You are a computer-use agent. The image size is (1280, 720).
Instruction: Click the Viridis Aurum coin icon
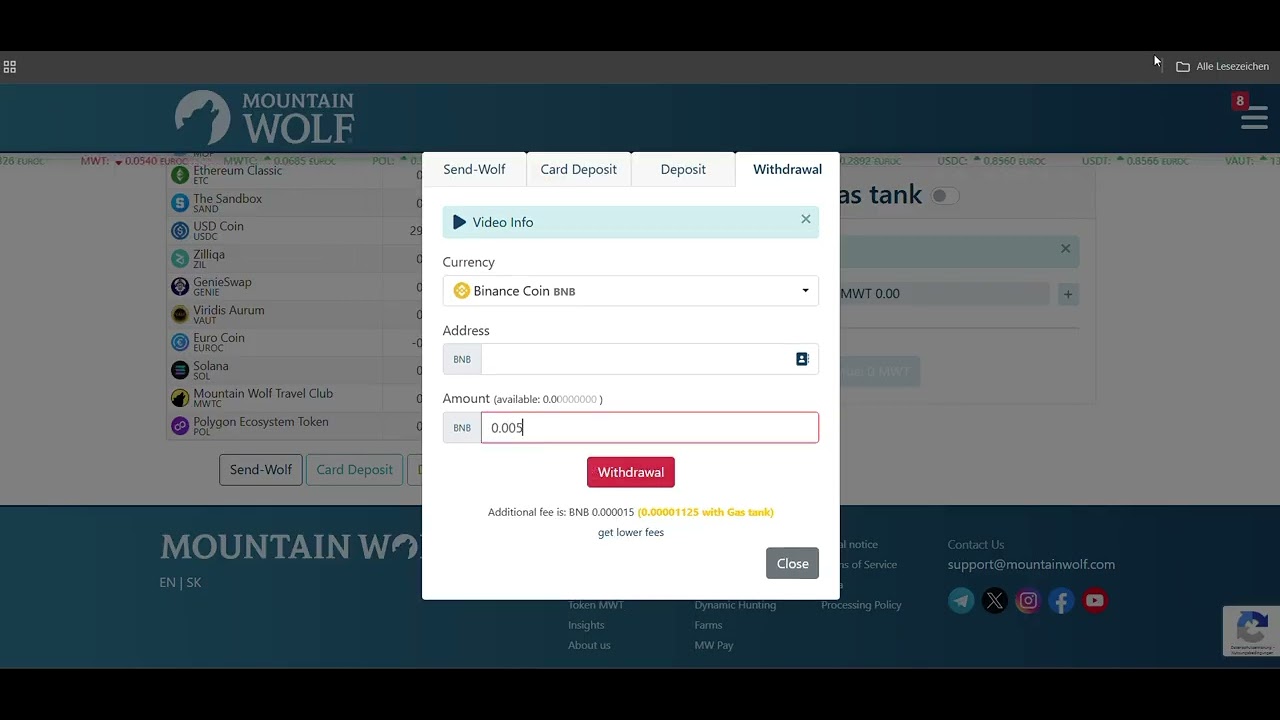click(x=180, y=315)
